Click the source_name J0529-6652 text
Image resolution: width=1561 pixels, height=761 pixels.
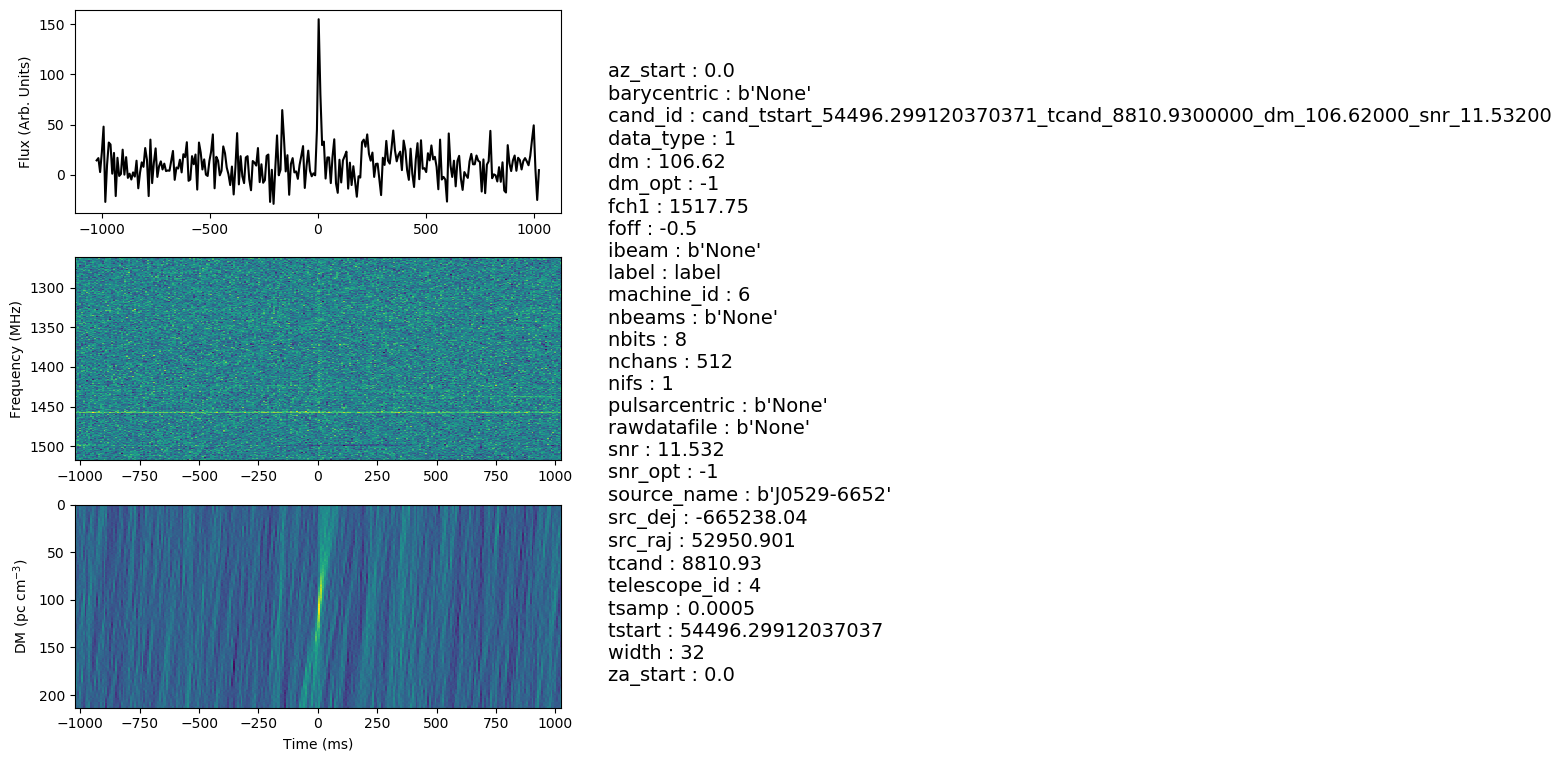[x=749, y=495]
